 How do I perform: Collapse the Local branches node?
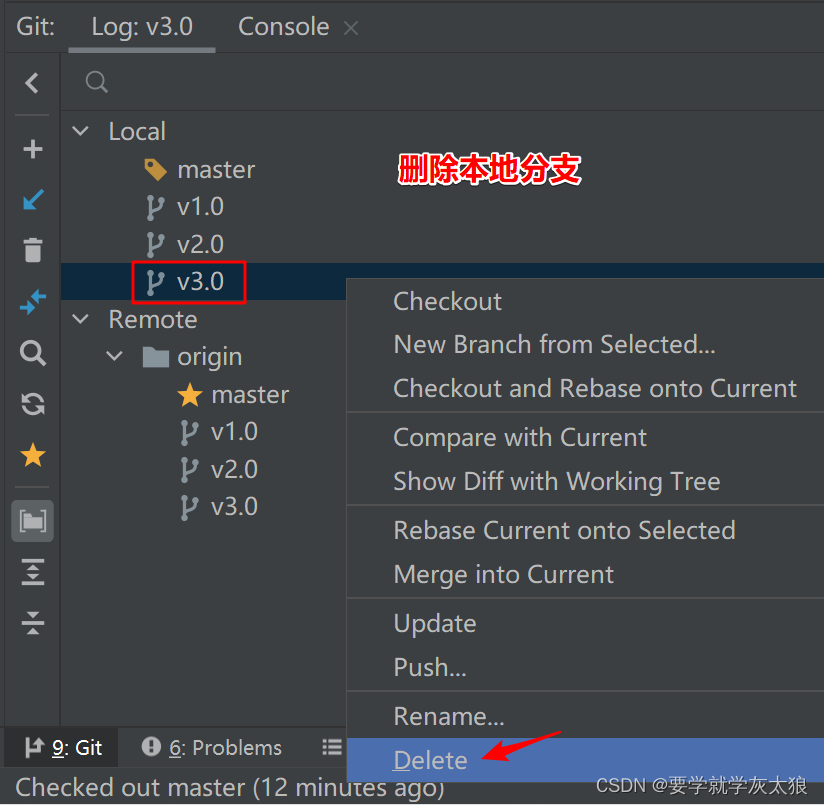(x=80, y=131)
